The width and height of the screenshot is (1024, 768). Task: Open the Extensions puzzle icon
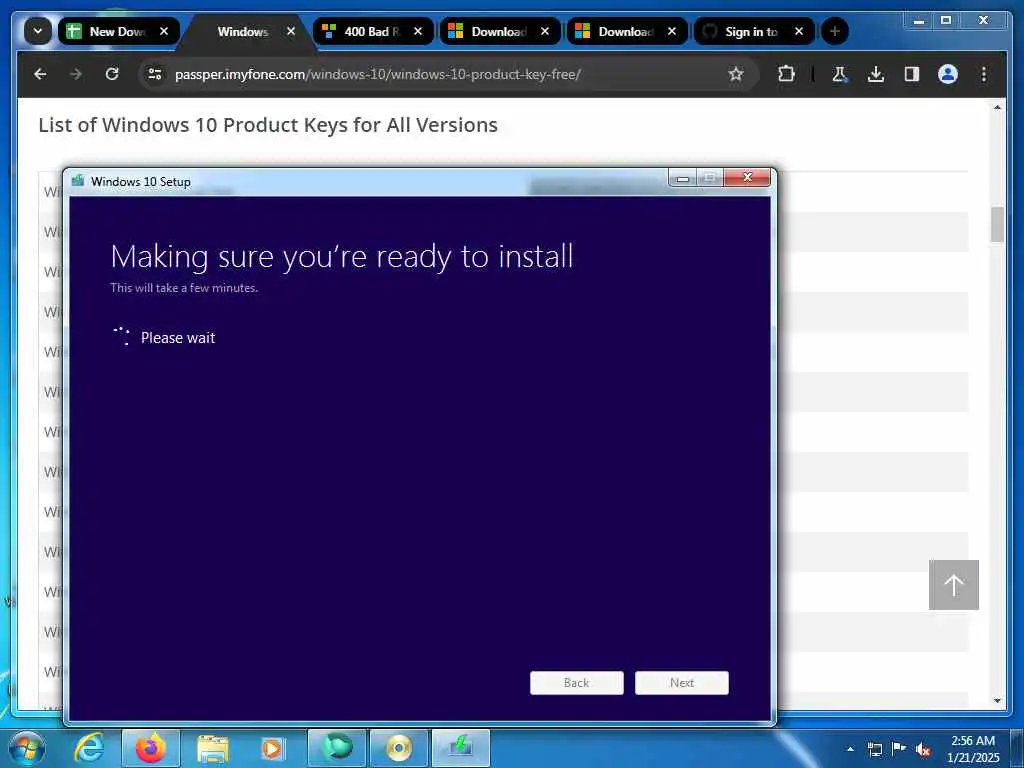(x=786, y=74)
